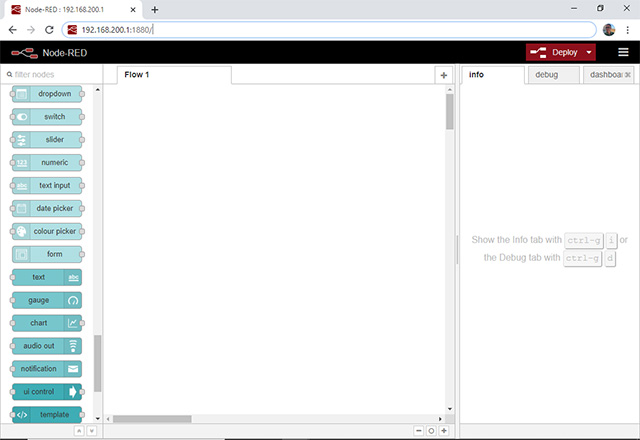Add a new flow tab with plus button
The width and height of the screenshot is (640, 440).
coord(443,75)
